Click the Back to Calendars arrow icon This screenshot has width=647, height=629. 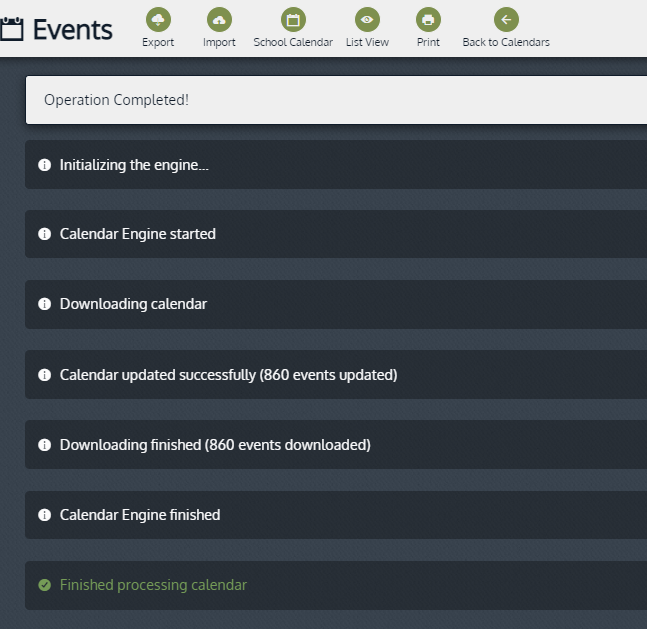pos(506,19)
